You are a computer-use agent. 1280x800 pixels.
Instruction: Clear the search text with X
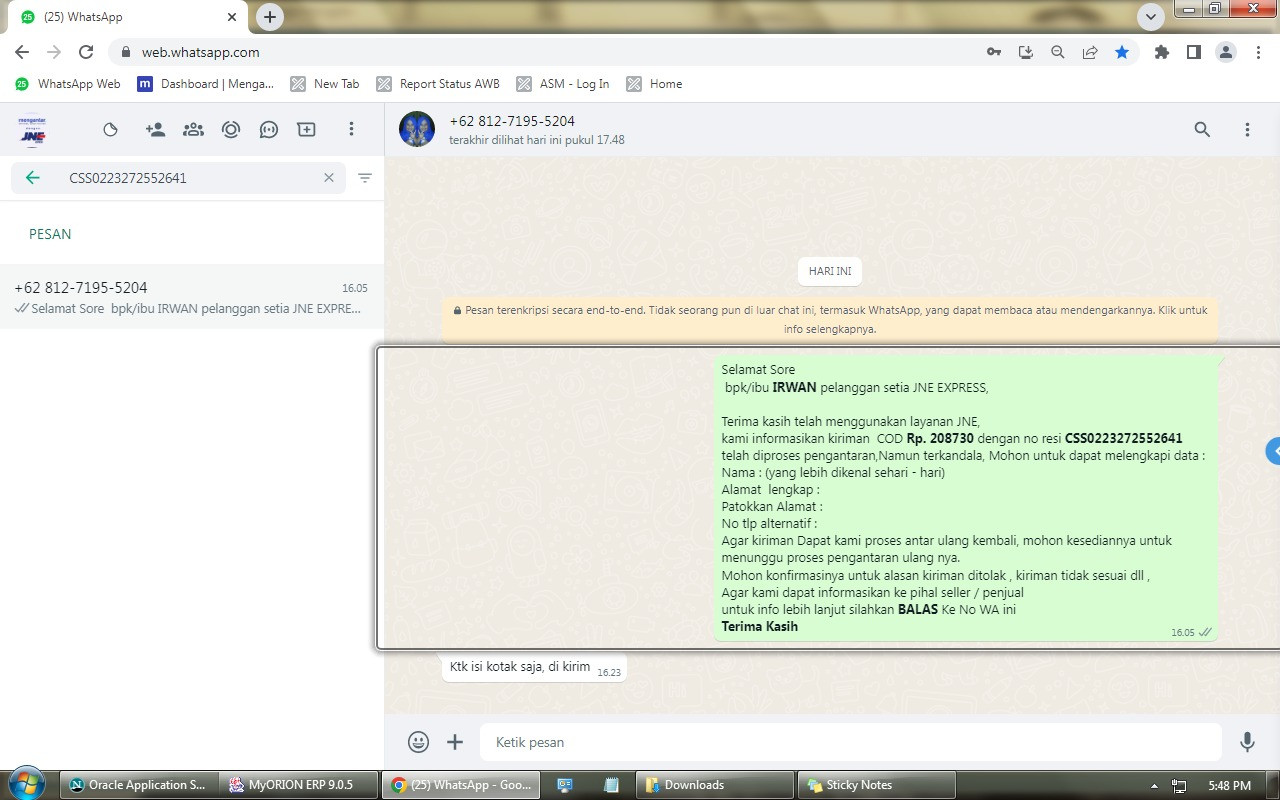point(329,178)
